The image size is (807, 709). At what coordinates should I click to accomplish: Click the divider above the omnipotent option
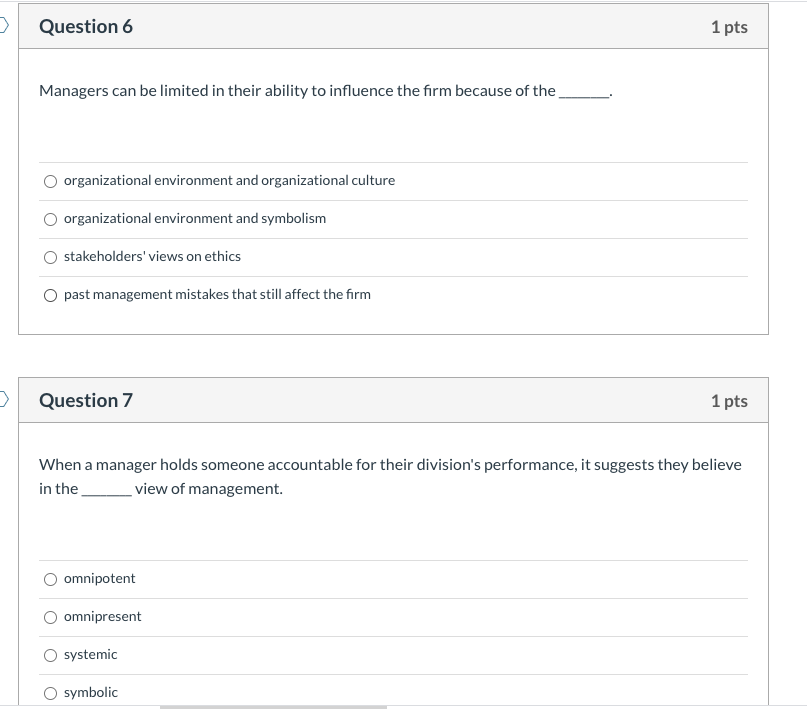coord(393,559)
